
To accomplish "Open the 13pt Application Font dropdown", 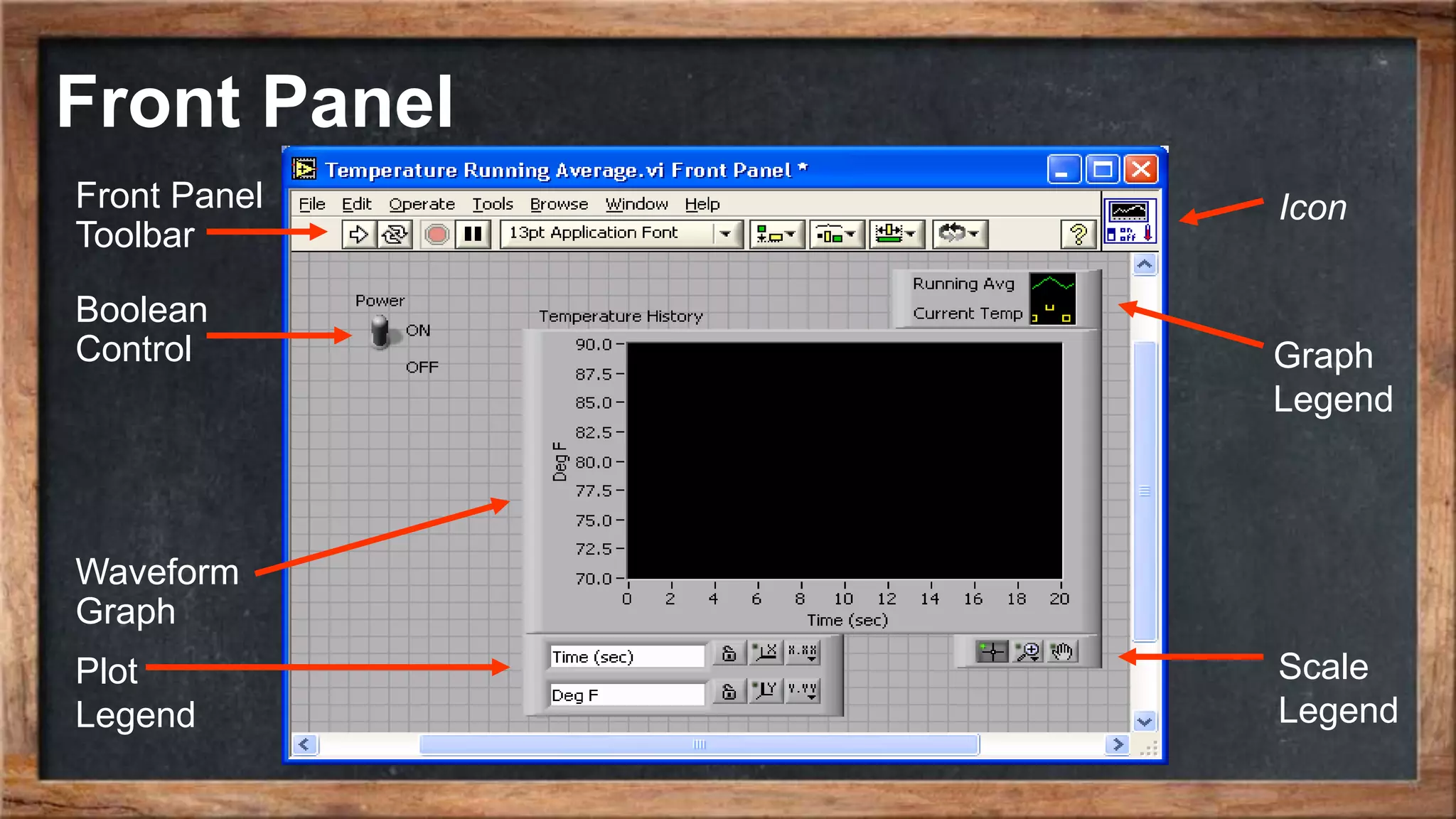I will click(x=621, y=234).
